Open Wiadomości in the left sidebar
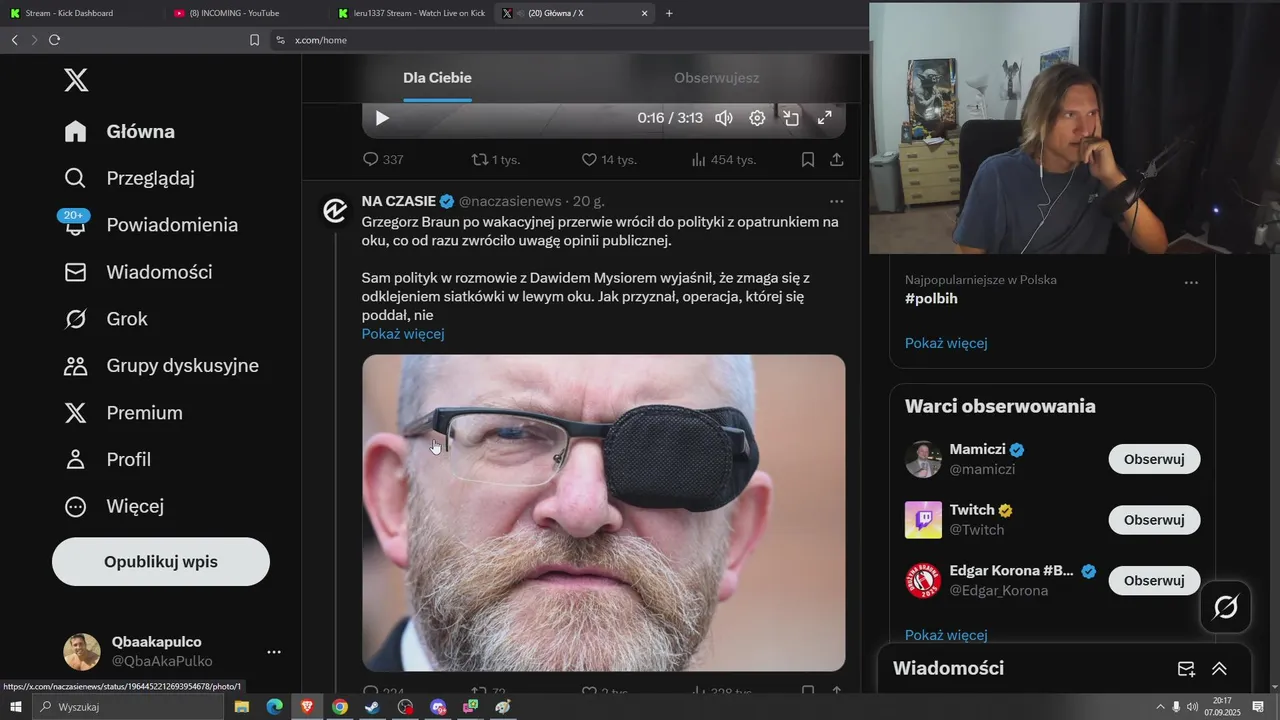The image size is (1280, 720). [138, 272]
